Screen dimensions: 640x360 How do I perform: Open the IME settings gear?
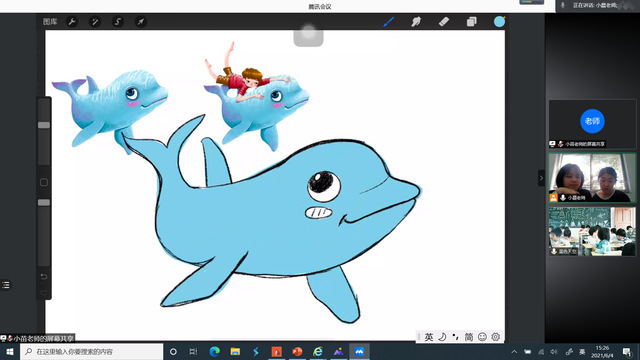click(x=496, y=337)
